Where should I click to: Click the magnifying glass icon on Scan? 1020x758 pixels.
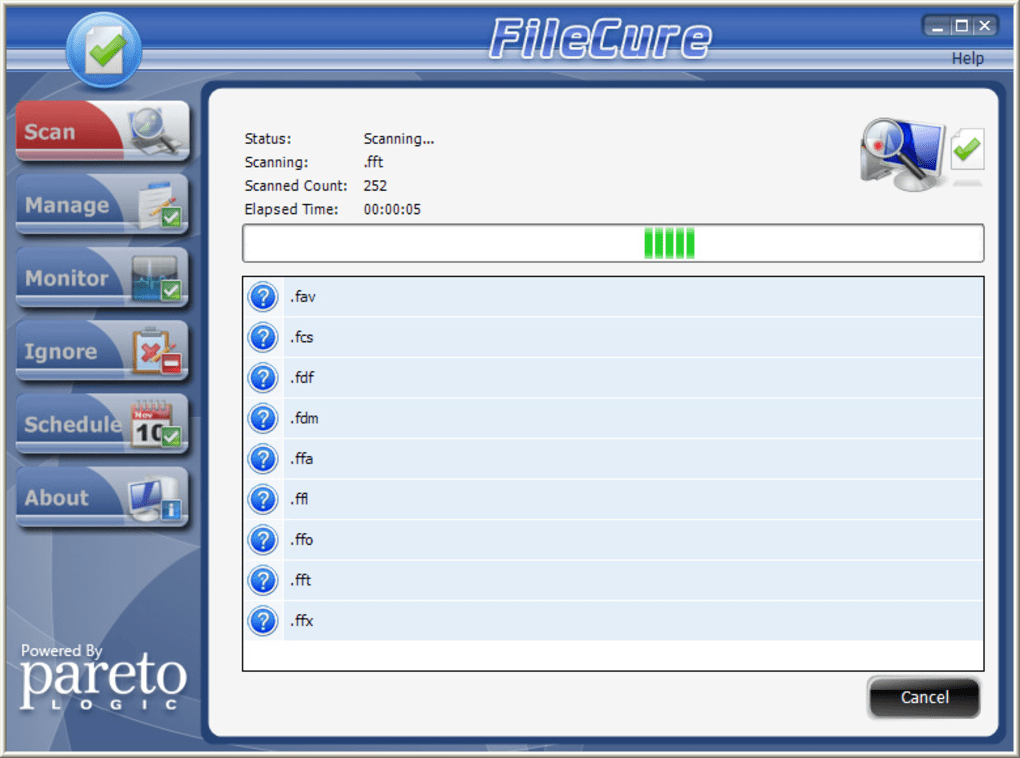(x=155, y=130)
